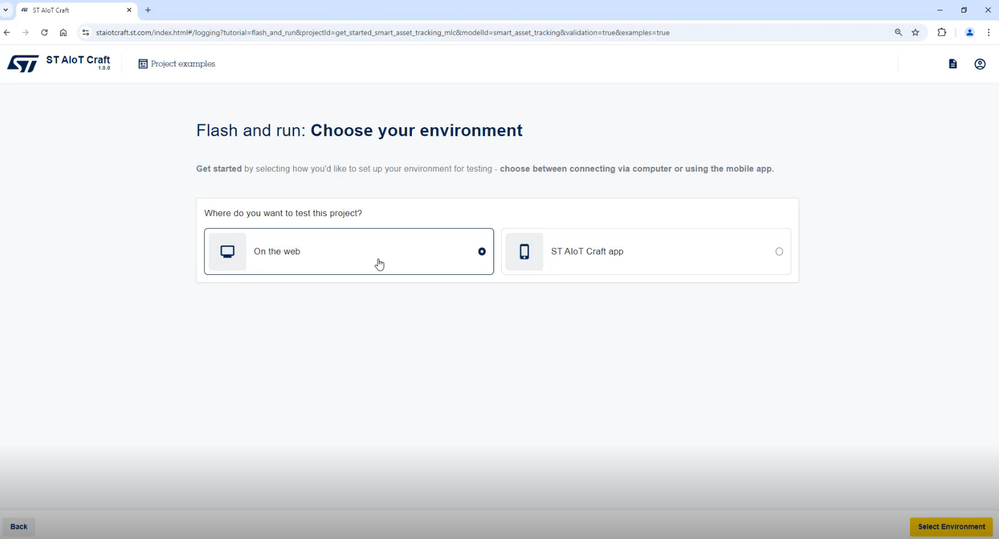Open the tab search dropdown arrow
Image resolution: width=999 pixels, height=539 pixels.
(x=6, y=10)
